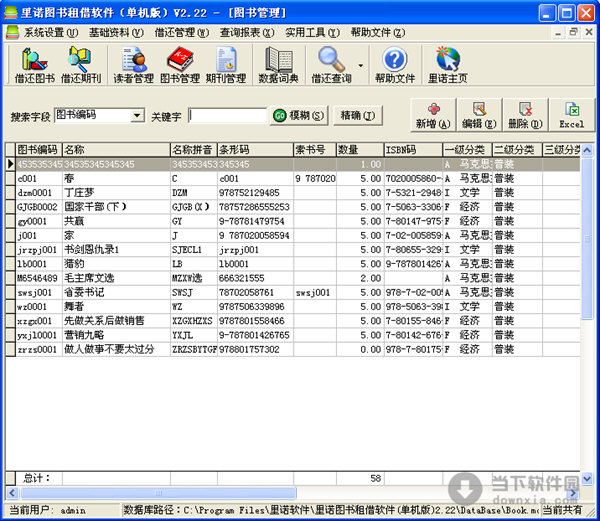Select the 丁庄梦 book row

pos(293,192)
